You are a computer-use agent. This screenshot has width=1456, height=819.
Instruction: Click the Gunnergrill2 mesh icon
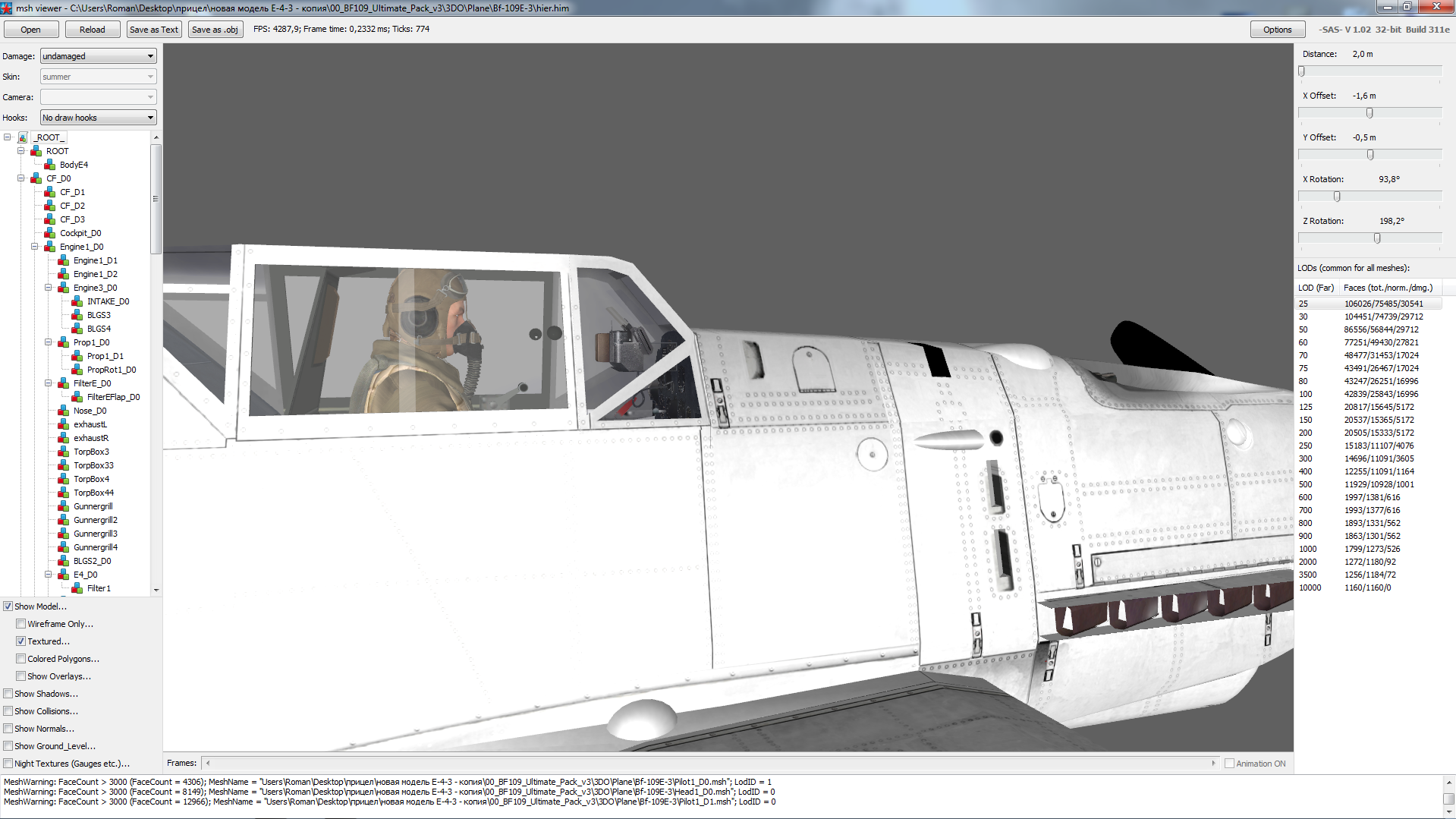64,520
